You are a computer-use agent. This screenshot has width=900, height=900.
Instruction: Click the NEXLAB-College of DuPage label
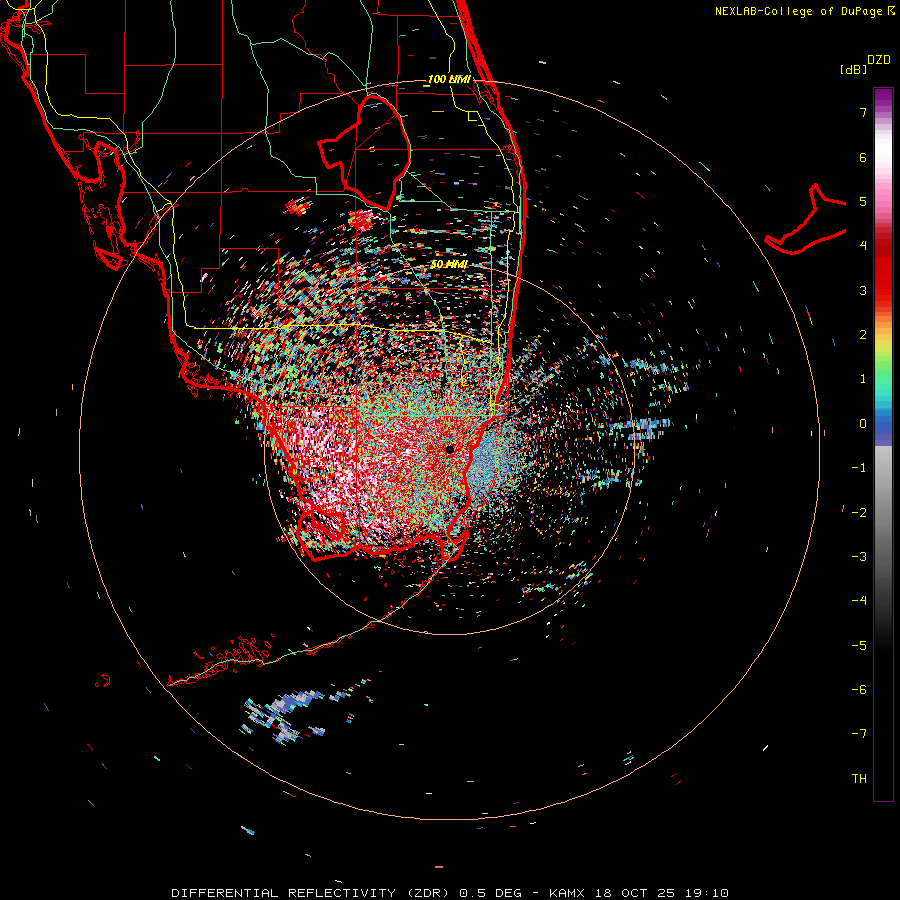click(798, 11)
